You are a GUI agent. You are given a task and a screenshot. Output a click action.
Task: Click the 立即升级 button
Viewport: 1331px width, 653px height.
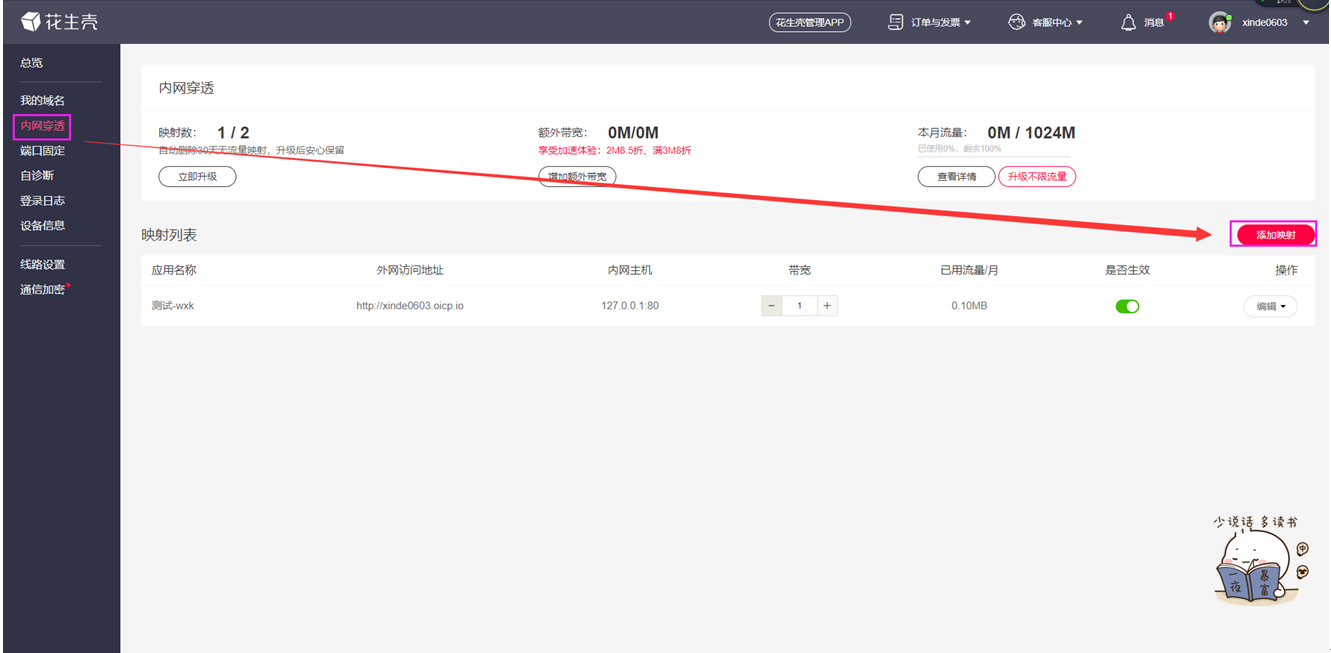click(197, 177)
